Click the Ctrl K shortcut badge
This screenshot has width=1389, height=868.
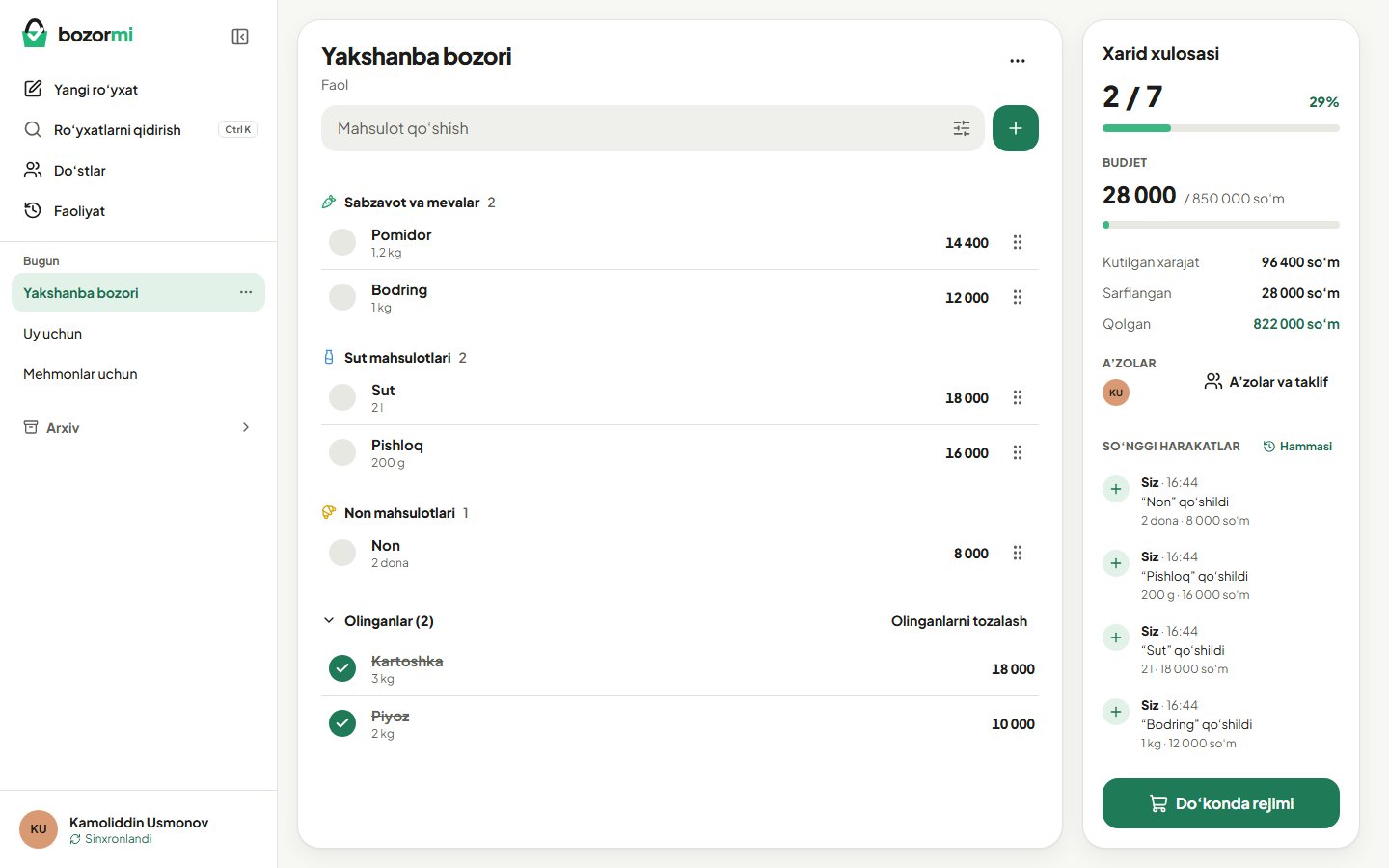[238, 129]
